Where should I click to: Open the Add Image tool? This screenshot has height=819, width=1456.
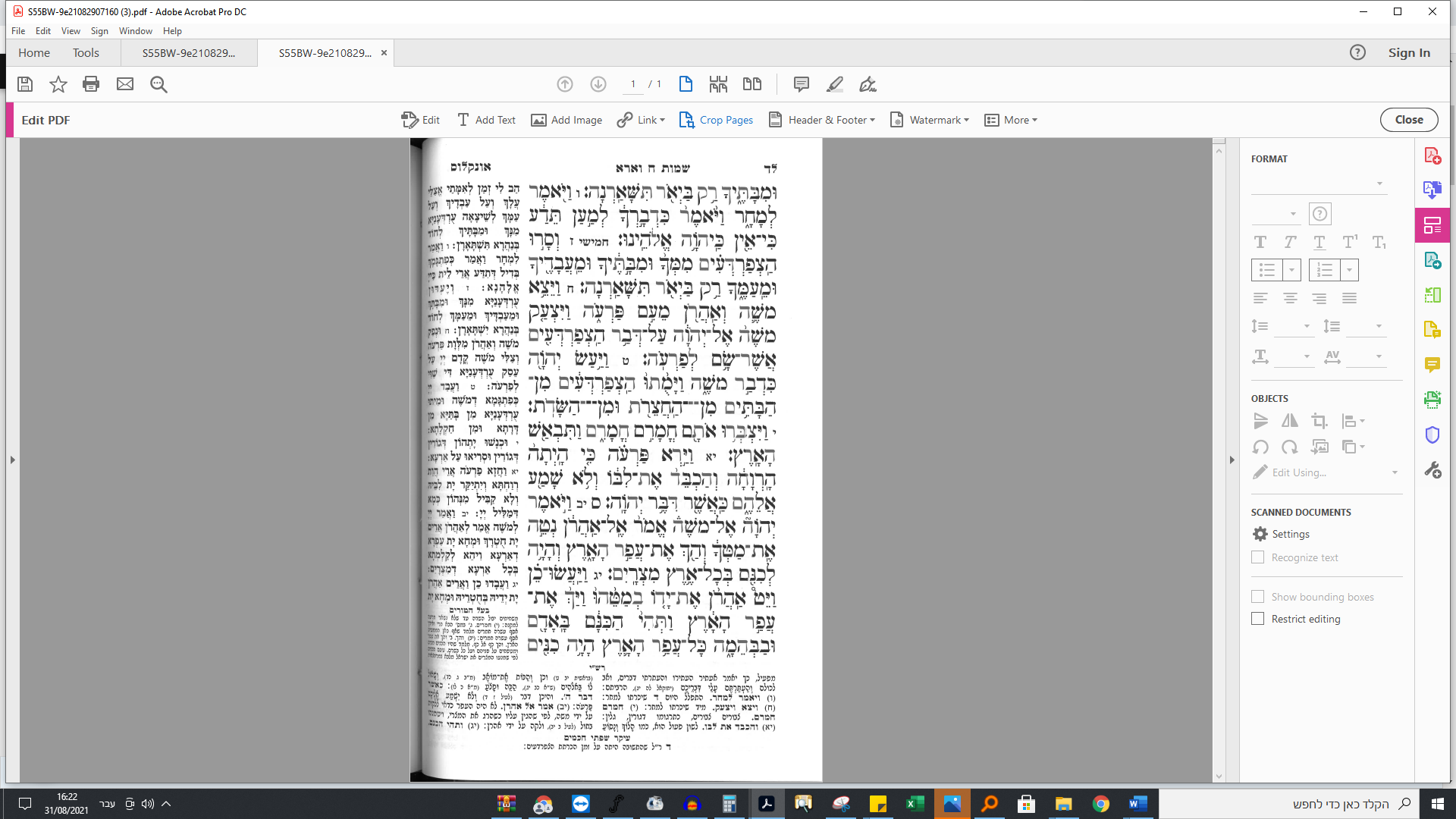(x=566, y=120)
